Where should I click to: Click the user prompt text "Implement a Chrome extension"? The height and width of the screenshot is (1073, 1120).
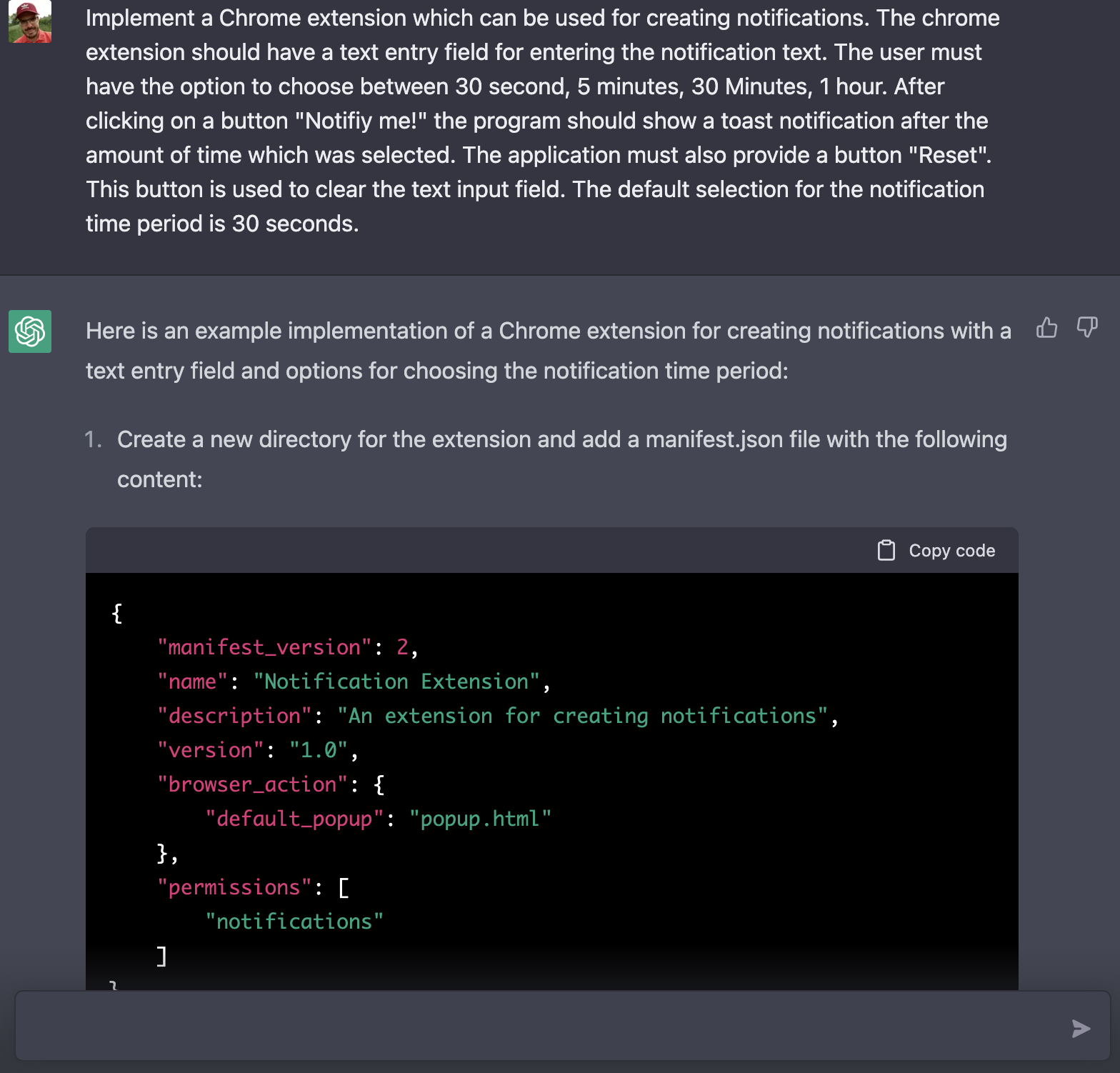(x=543, y=121)
